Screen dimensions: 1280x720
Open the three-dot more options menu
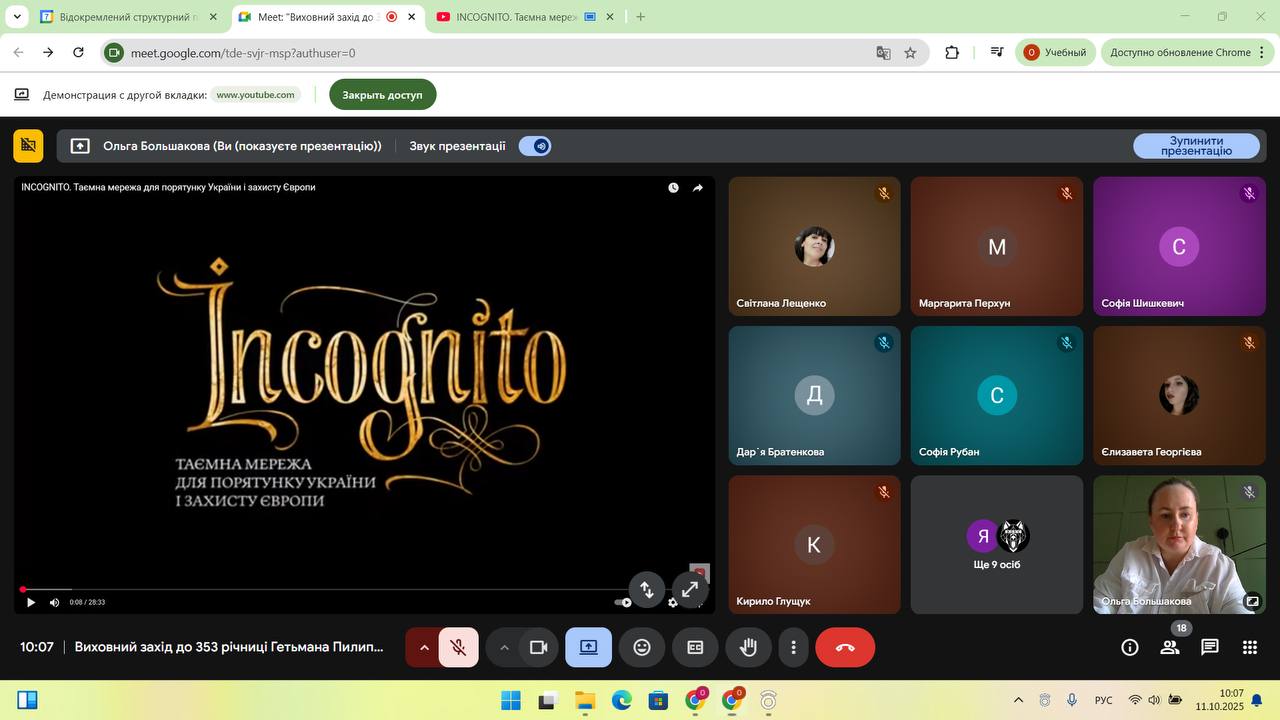coord(793,647)
